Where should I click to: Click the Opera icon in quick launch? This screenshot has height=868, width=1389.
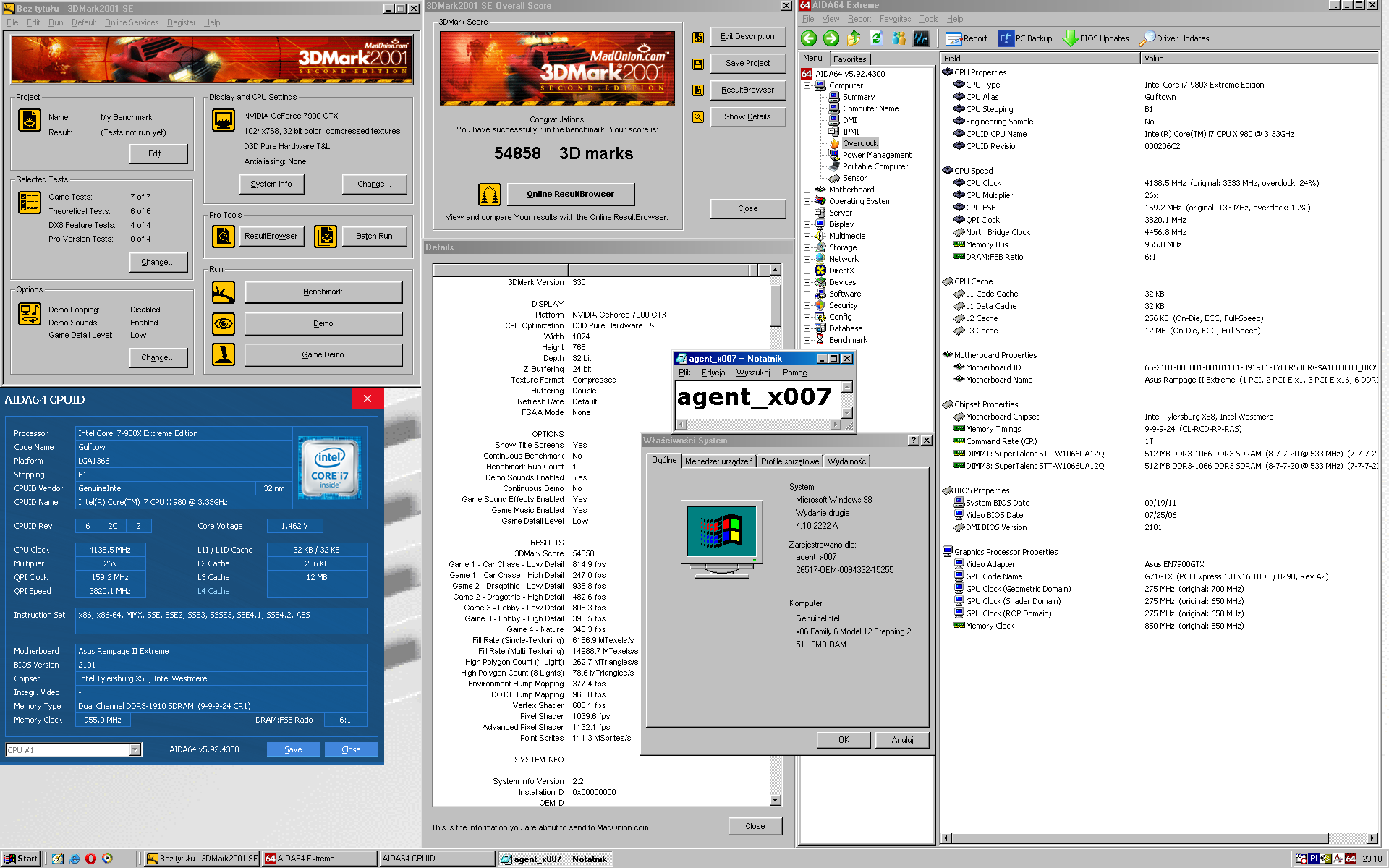pos(90,859)
